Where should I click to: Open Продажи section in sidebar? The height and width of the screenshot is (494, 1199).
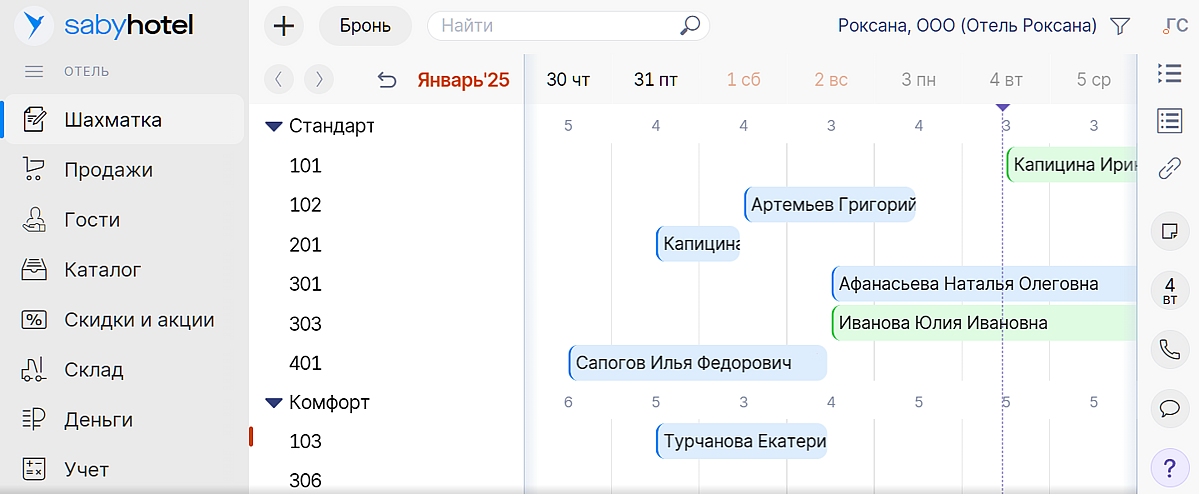coord(108,170)
